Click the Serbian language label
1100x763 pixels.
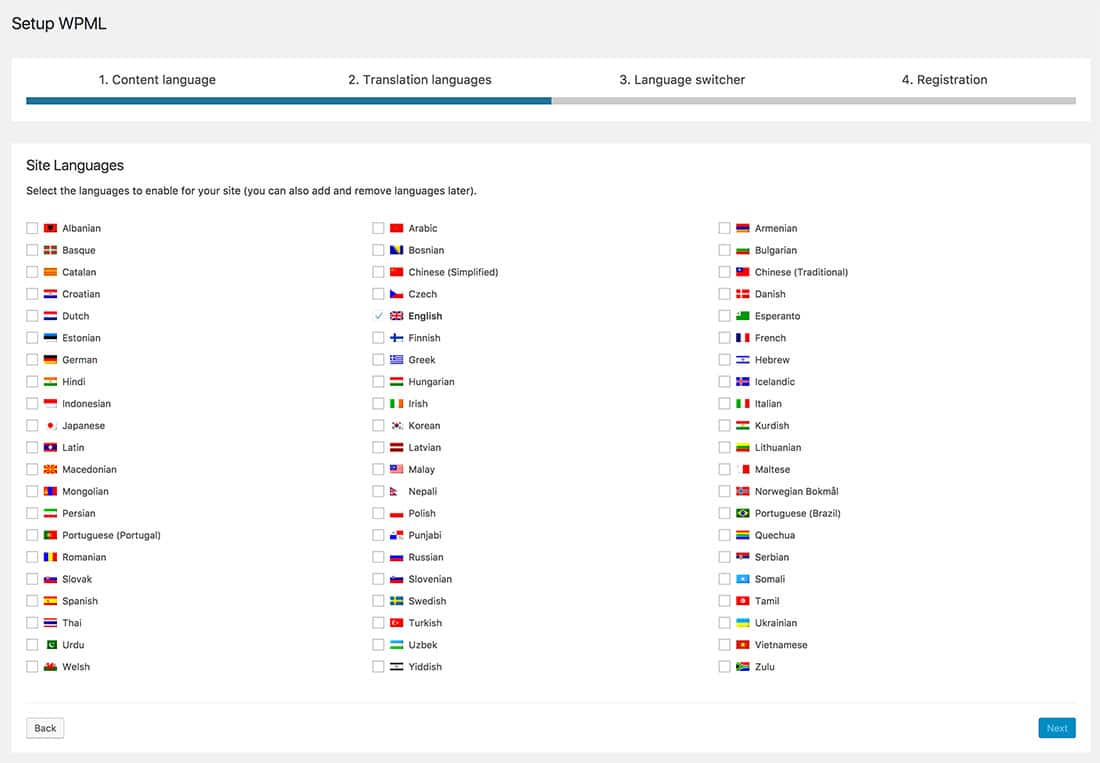point(772,557)
